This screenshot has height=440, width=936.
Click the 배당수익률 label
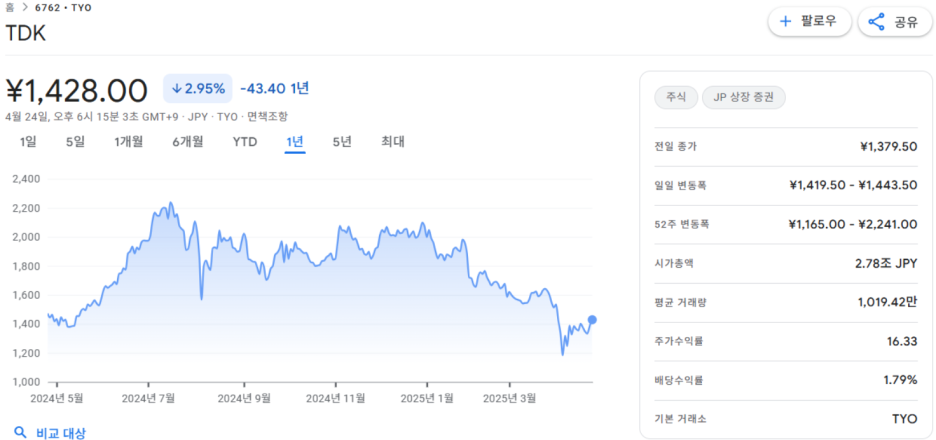click(x=679, y=380)
